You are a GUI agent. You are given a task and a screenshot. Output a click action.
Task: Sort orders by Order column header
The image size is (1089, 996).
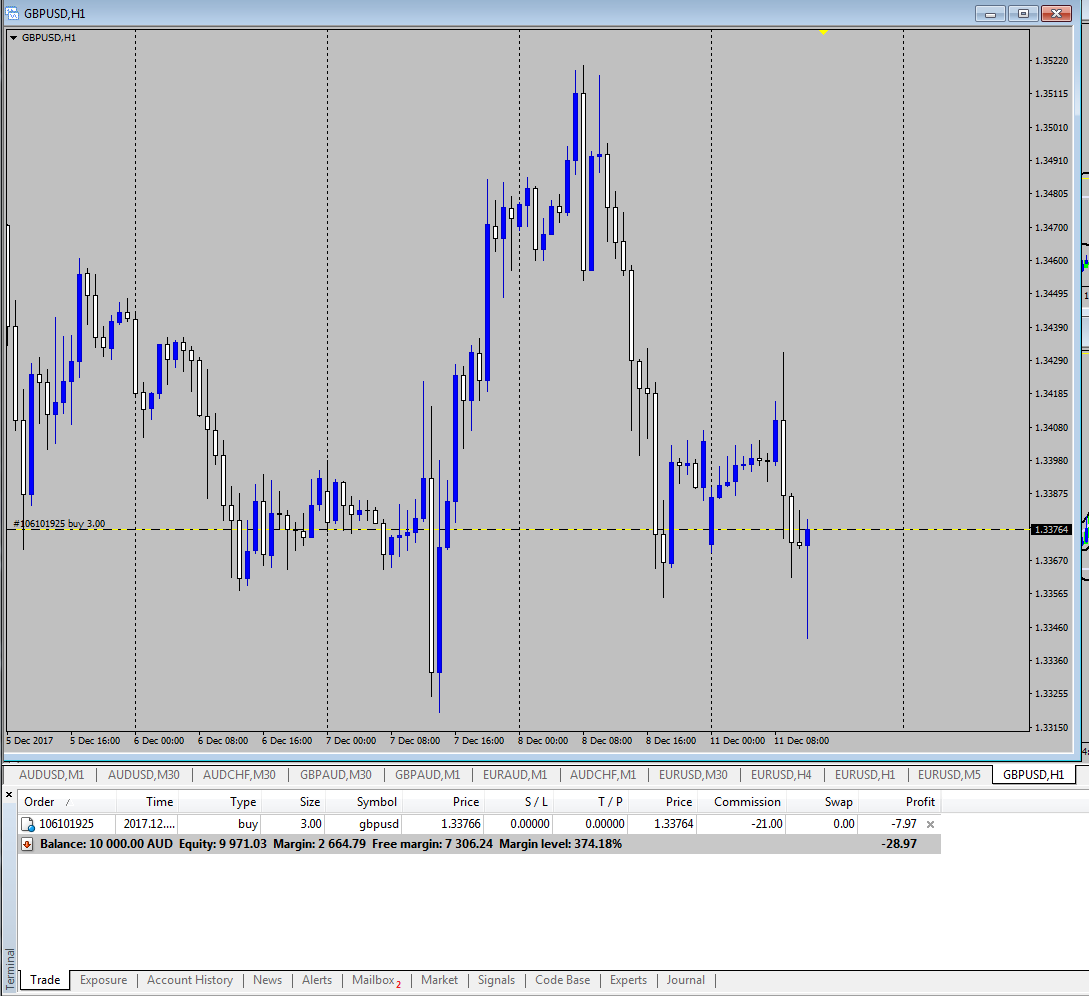pyautogui.click(x=67, y=802)
